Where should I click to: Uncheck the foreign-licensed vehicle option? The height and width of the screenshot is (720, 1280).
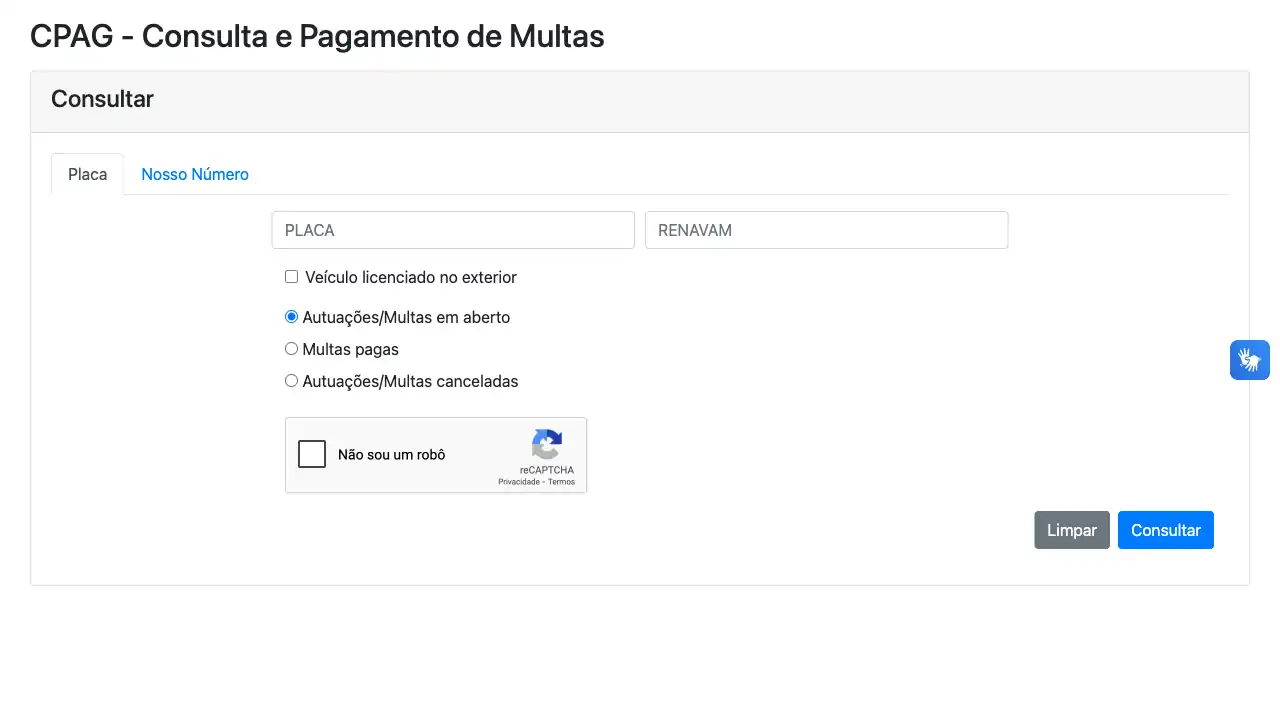pos(291,276)
